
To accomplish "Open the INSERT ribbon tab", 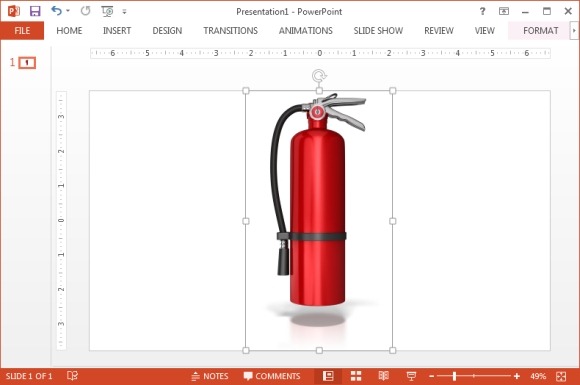I will pyautogui.click(x=117, y=31).
